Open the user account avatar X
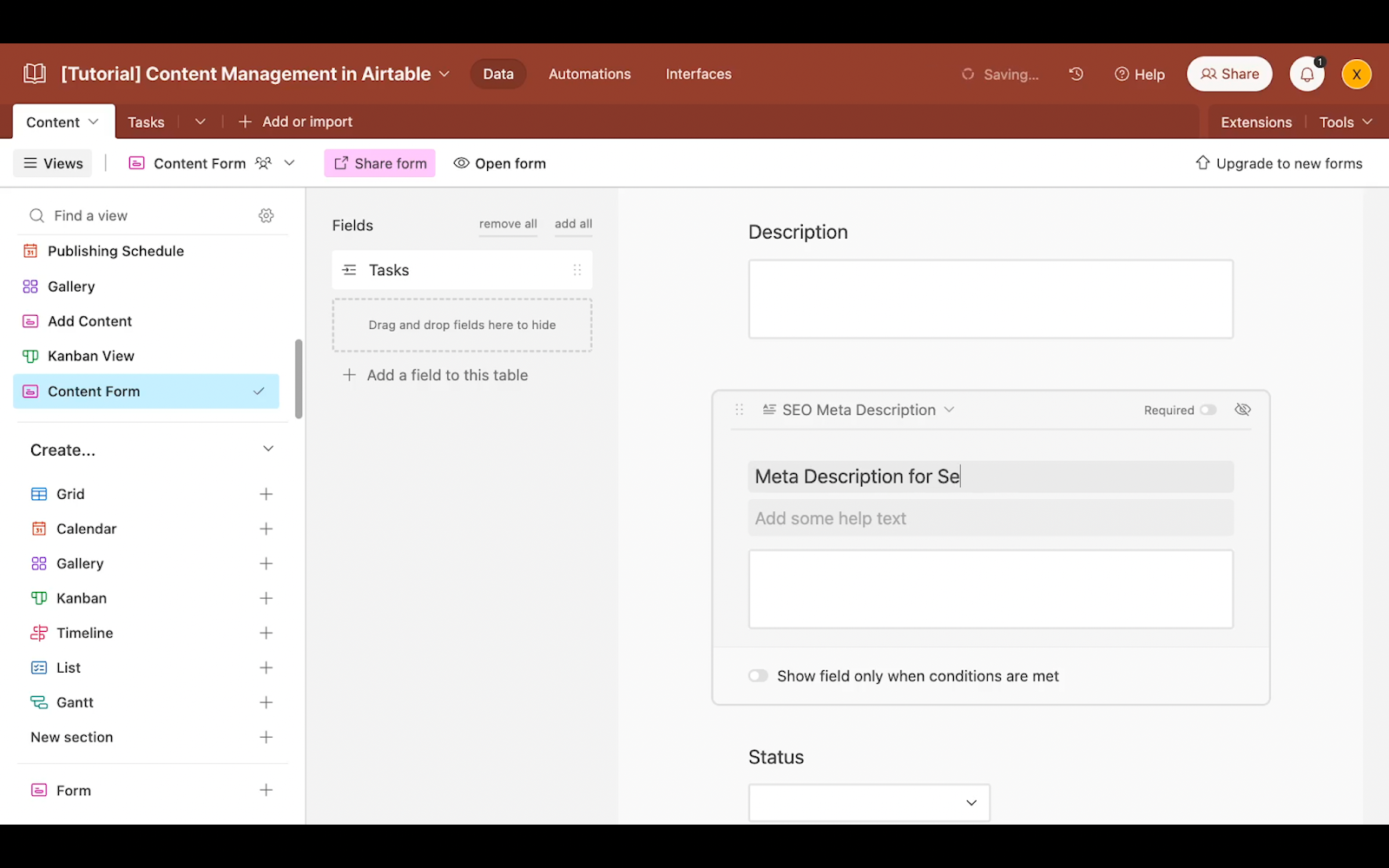Screen dimensions: 1389x868 pyautogui.click(x=1356, y=74)
